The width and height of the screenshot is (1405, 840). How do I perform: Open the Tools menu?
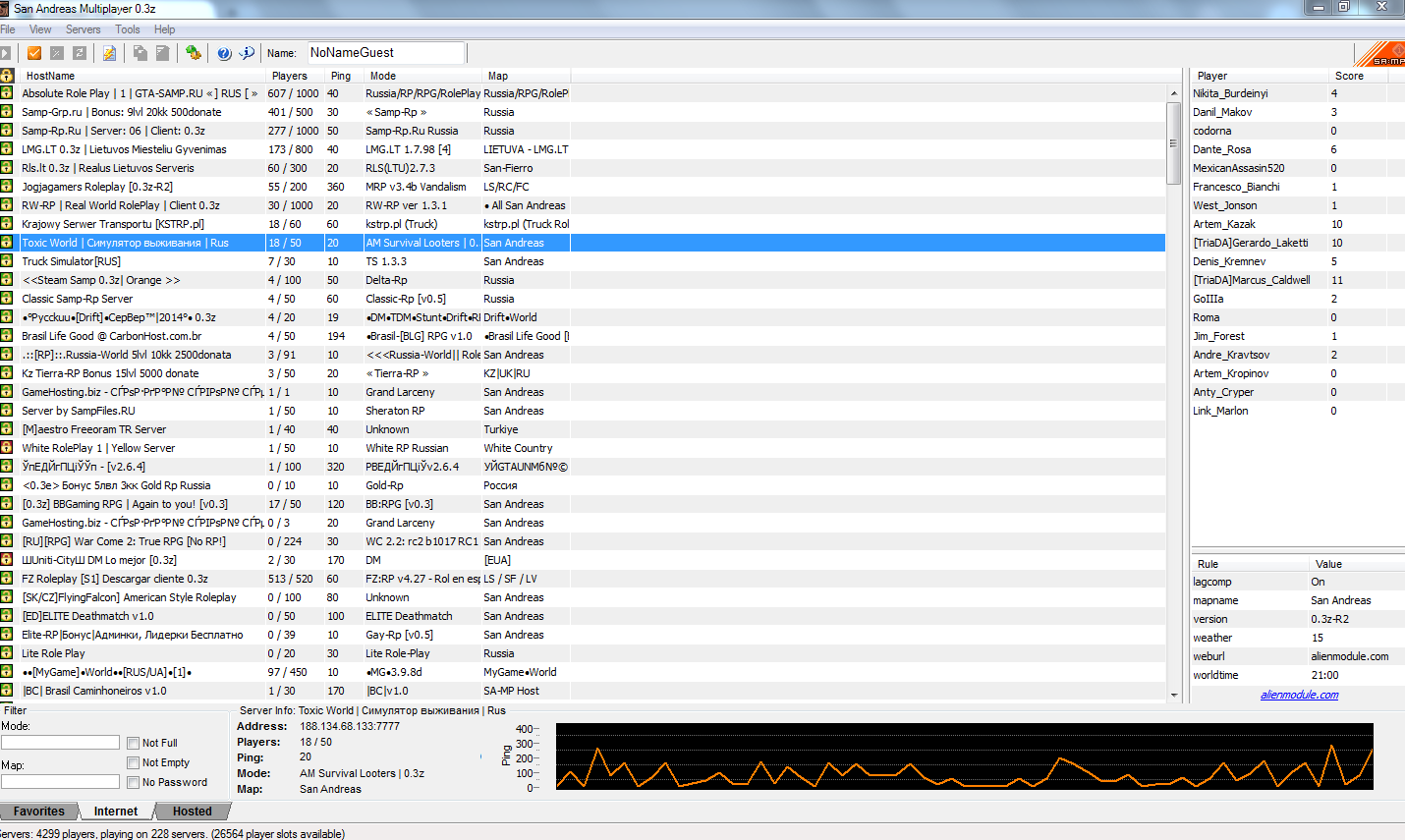point(128,29)
